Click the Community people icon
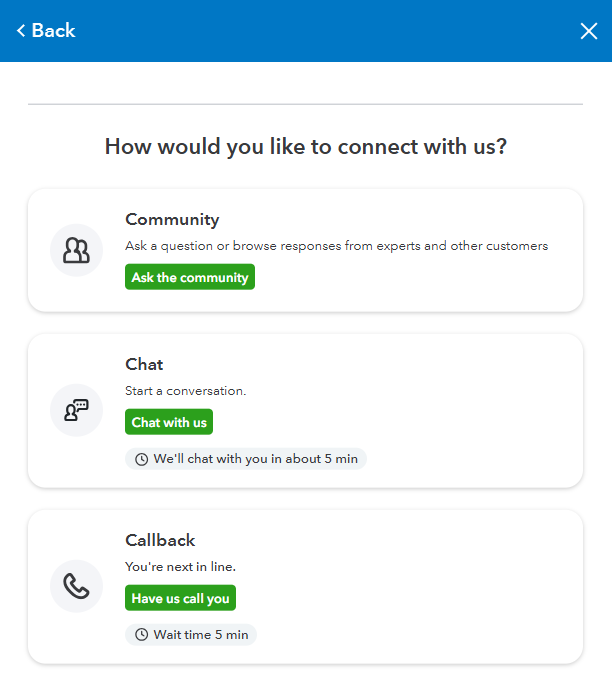Viewport: 612px width, 676px height. click(76, 250)
